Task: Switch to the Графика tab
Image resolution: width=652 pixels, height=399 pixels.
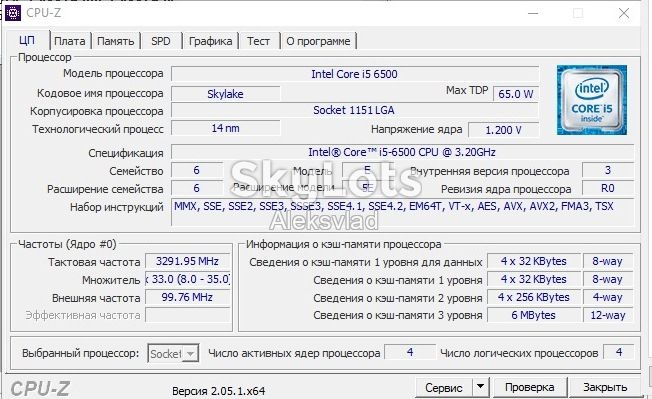Action: [210, 41]
